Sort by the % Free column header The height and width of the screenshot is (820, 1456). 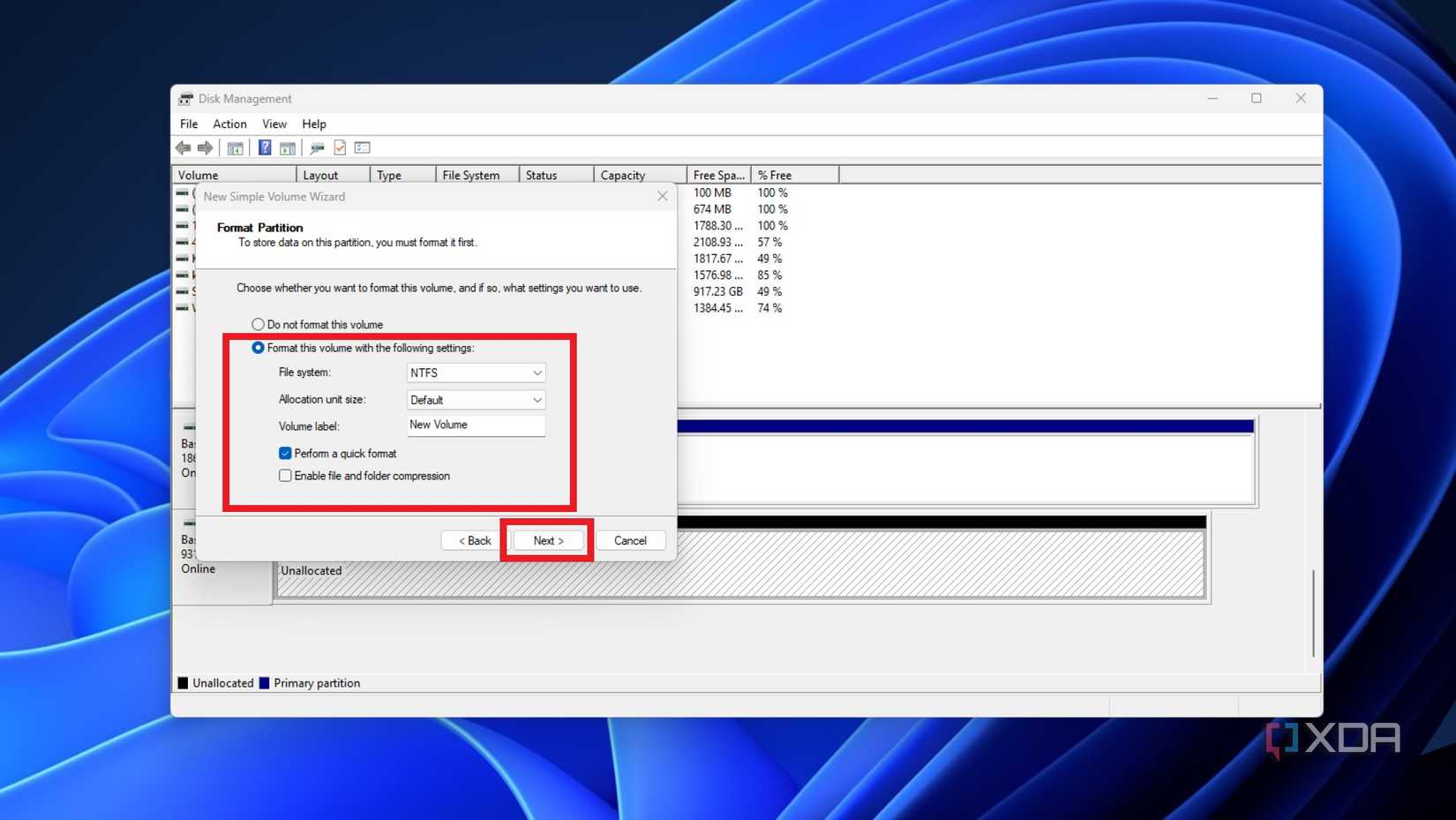coord(794,175)
